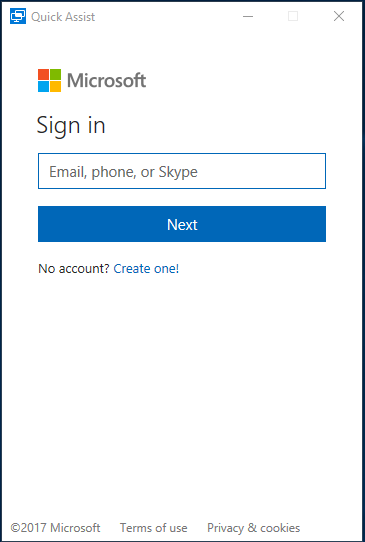Click the Sign in heading
This screenshot has height=542, width=365.
click(71, 126)
